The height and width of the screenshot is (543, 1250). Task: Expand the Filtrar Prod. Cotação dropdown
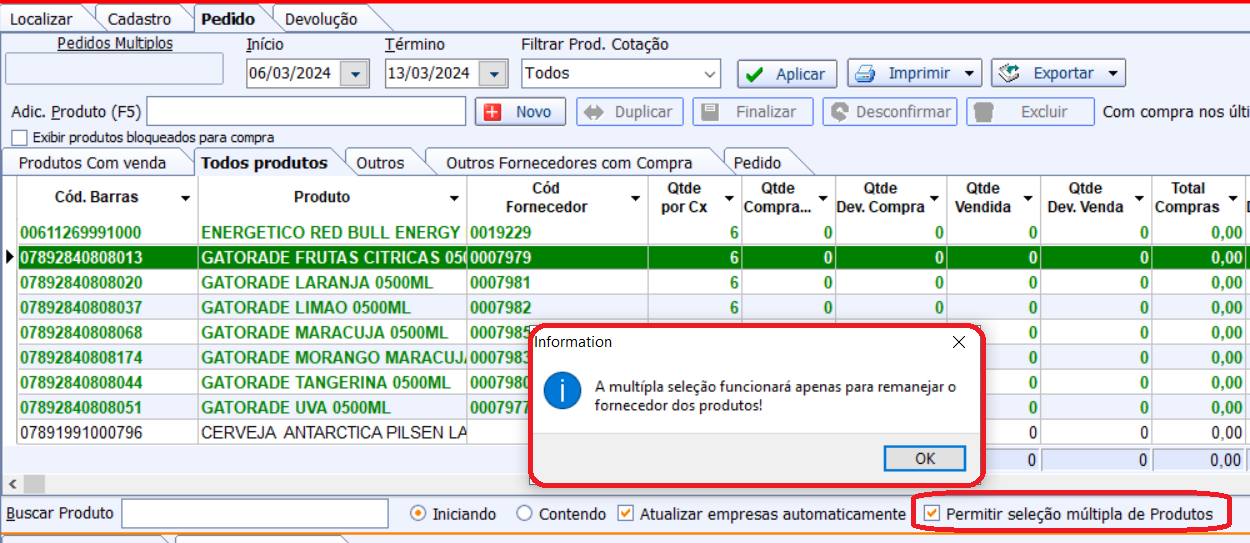coord(710,73)
